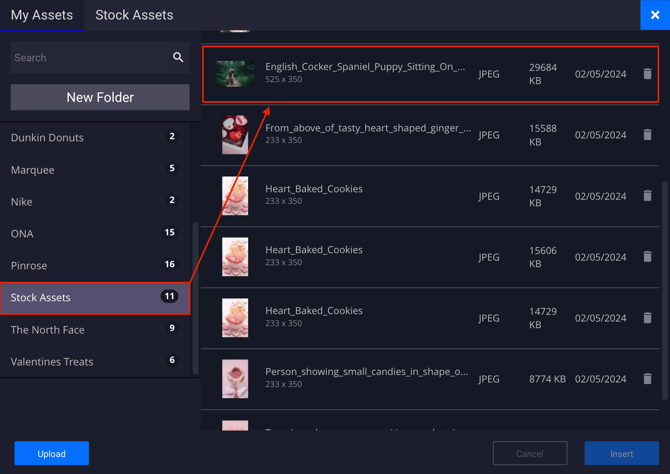Screen dimensions: 670x474
Task: Open the Dunkin Donuts folder
Action: (47, 137)
